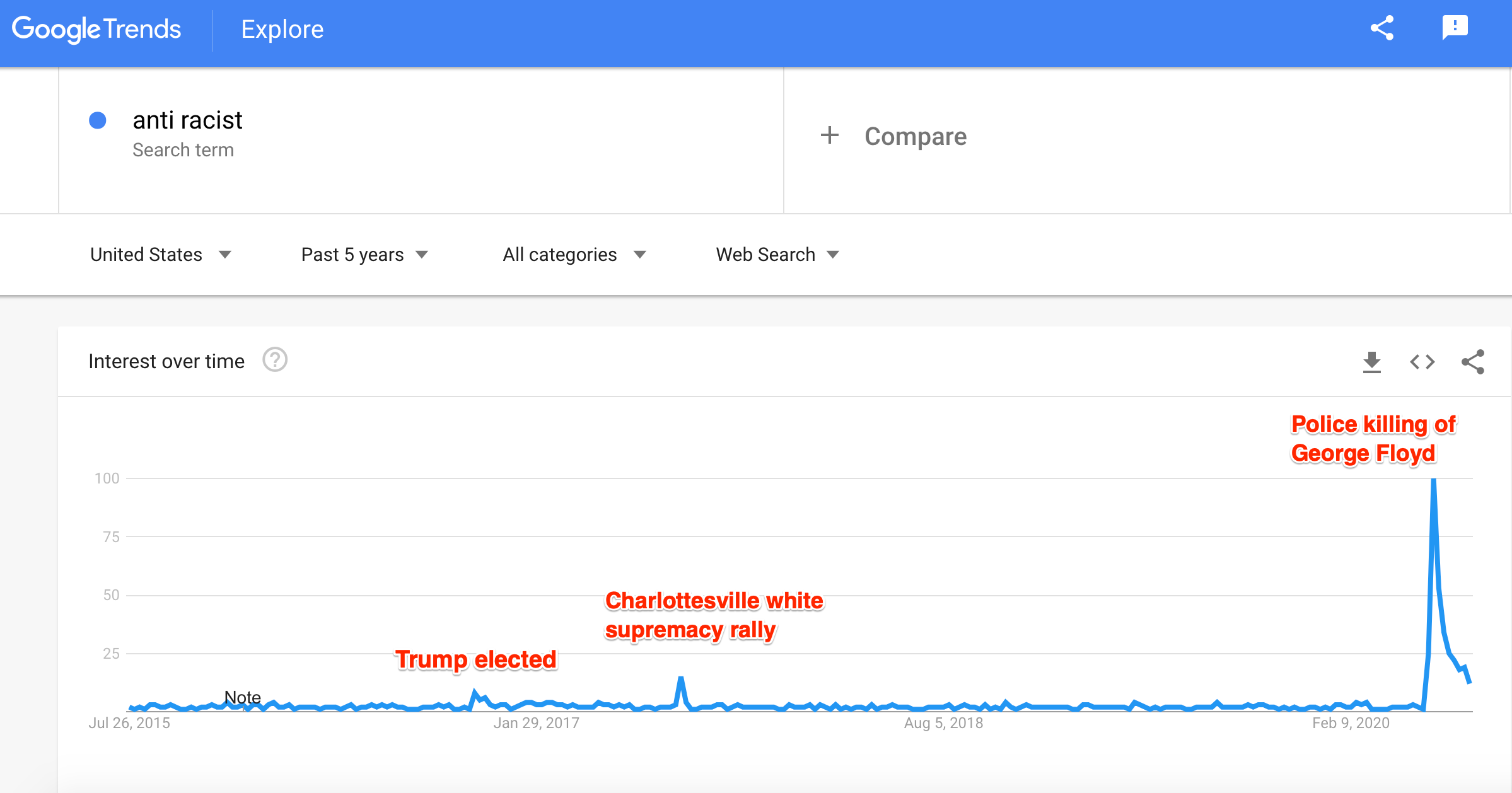
Task: Select the Interest over time heading
Action: [166, 361]
